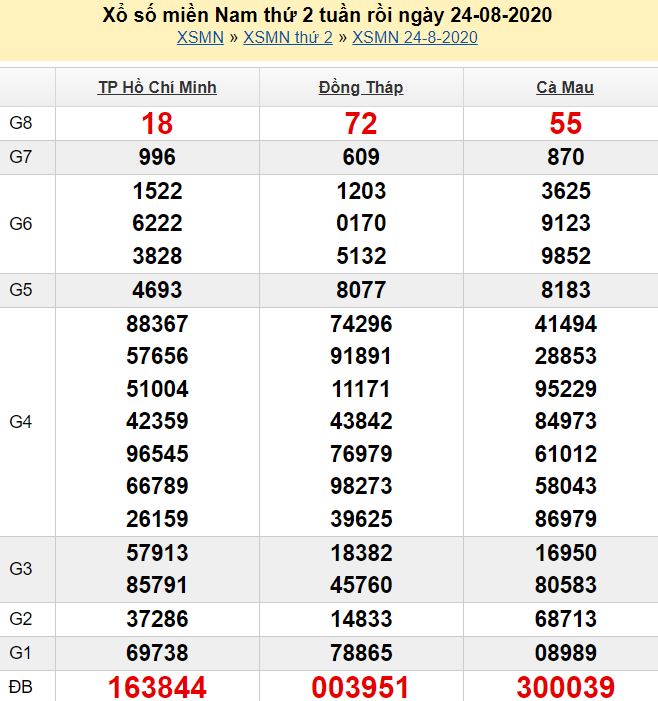Open the XSMN 24-8-2020 breadcrumb link

pyautogui.click(x=414, y=38)
